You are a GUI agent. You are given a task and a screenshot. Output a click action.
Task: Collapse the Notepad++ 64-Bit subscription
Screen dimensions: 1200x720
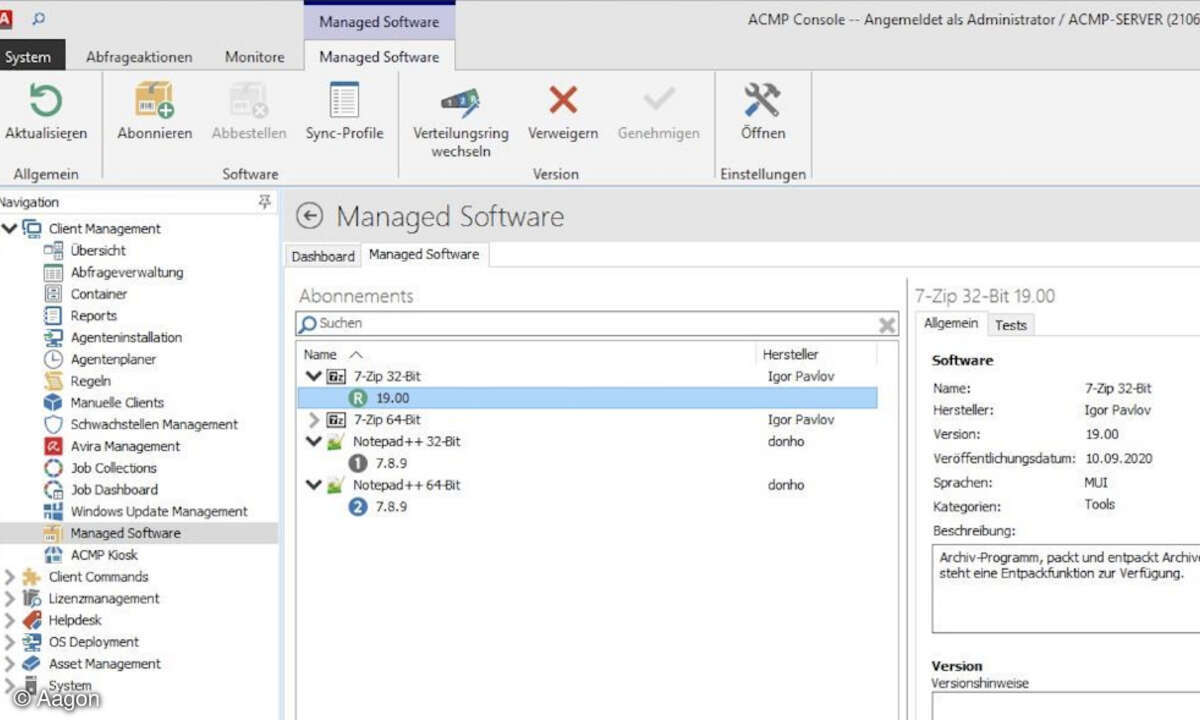(314, 485)
